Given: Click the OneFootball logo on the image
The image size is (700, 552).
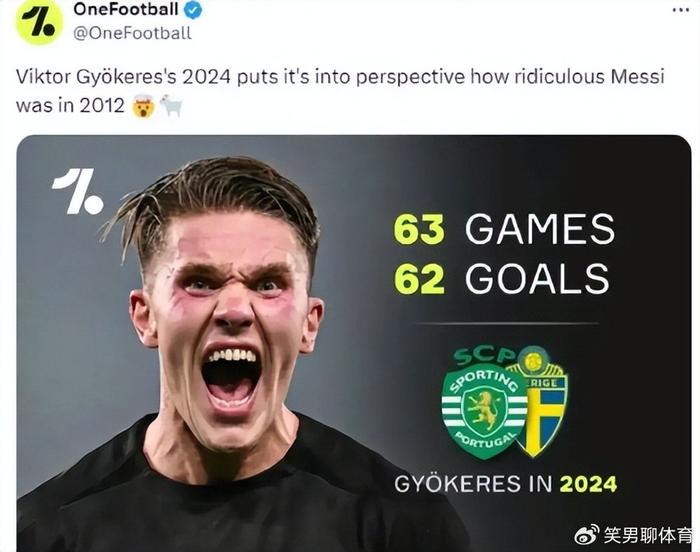Looking at the screenshot, I should [x=78, y=191].
